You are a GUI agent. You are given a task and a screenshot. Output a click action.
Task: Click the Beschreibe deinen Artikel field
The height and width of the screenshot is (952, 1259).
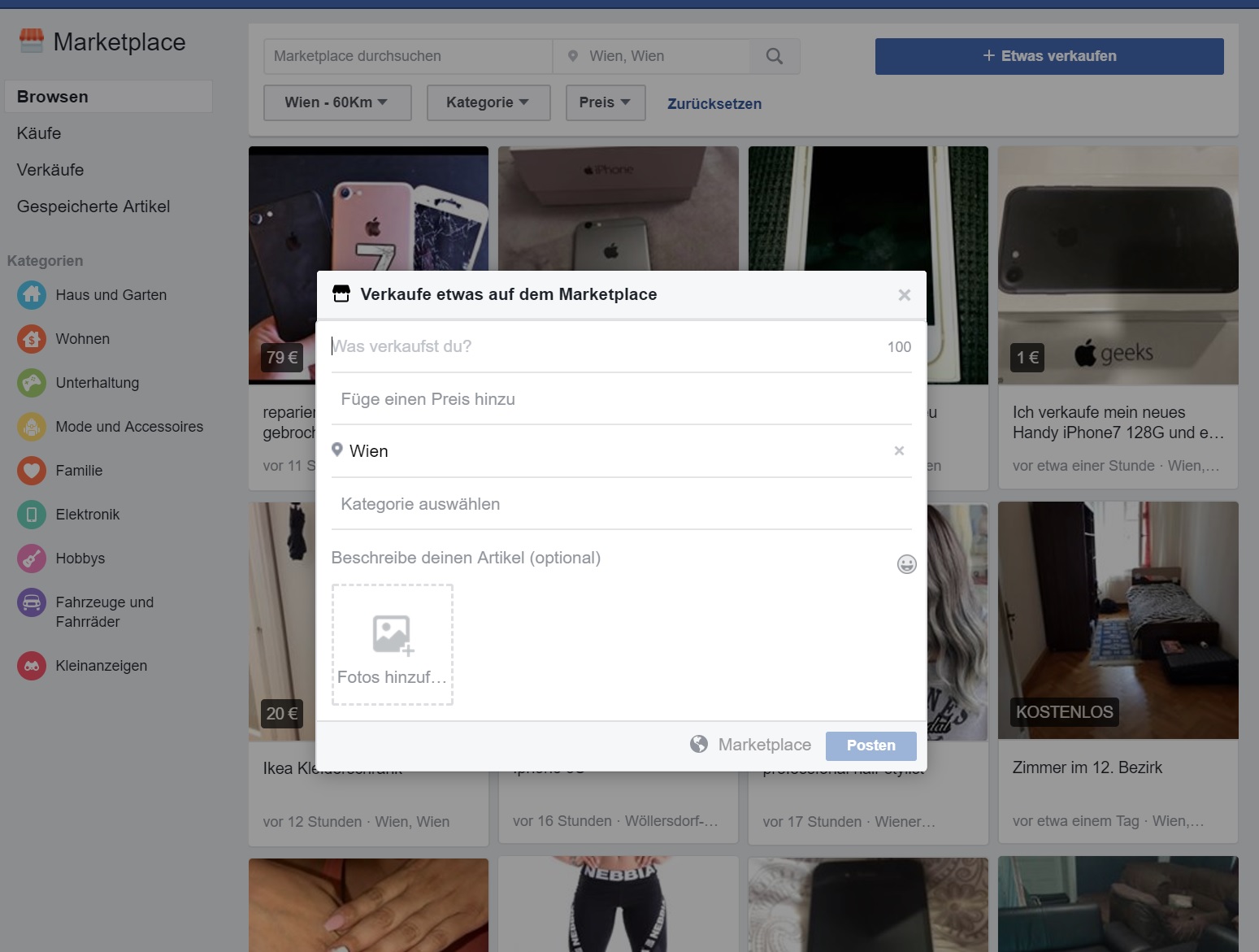(610, 558)
